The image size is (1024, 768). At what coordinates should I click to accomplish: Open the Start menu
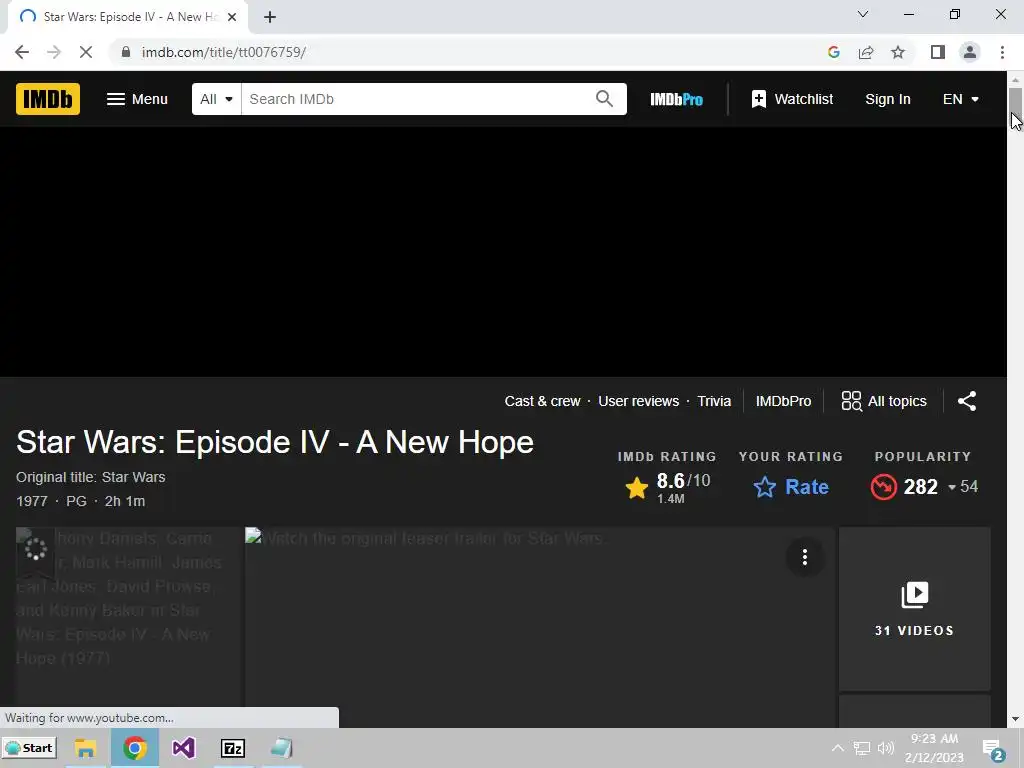(29, 748)
